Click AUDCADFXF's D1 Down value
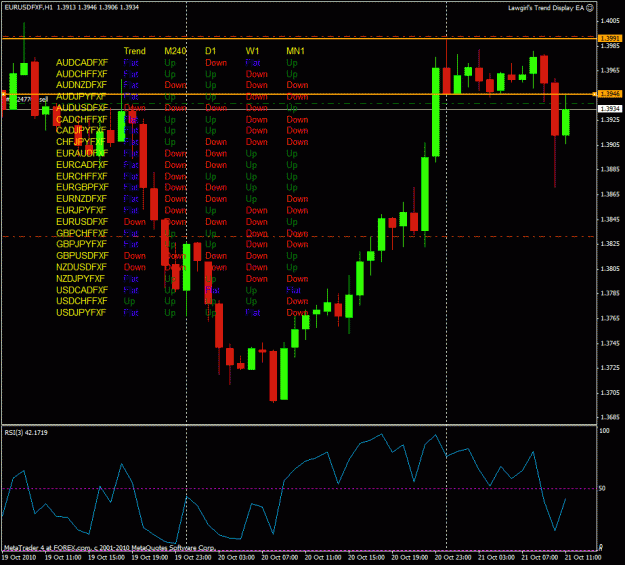The width and height of the screenshot is (625, 565). coord(216,63)
